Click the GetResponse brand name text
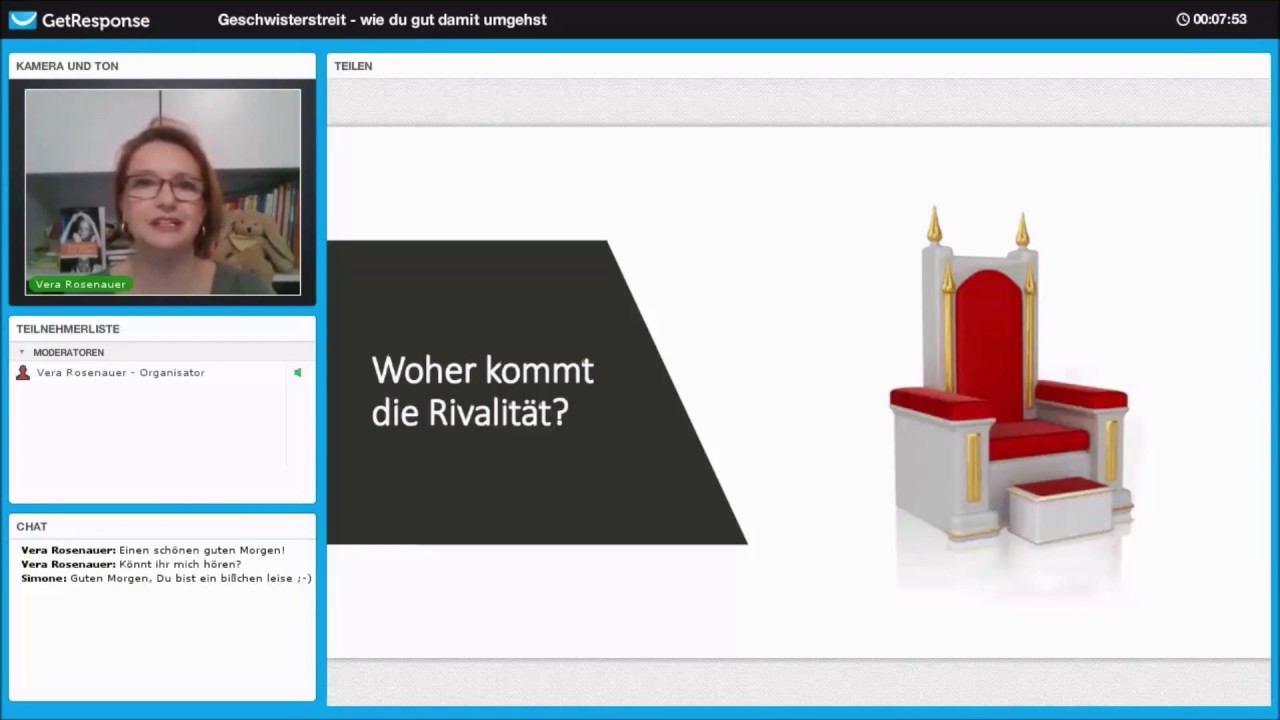Viewport: 1280px width, 720px height. click(x=96, y=20)
